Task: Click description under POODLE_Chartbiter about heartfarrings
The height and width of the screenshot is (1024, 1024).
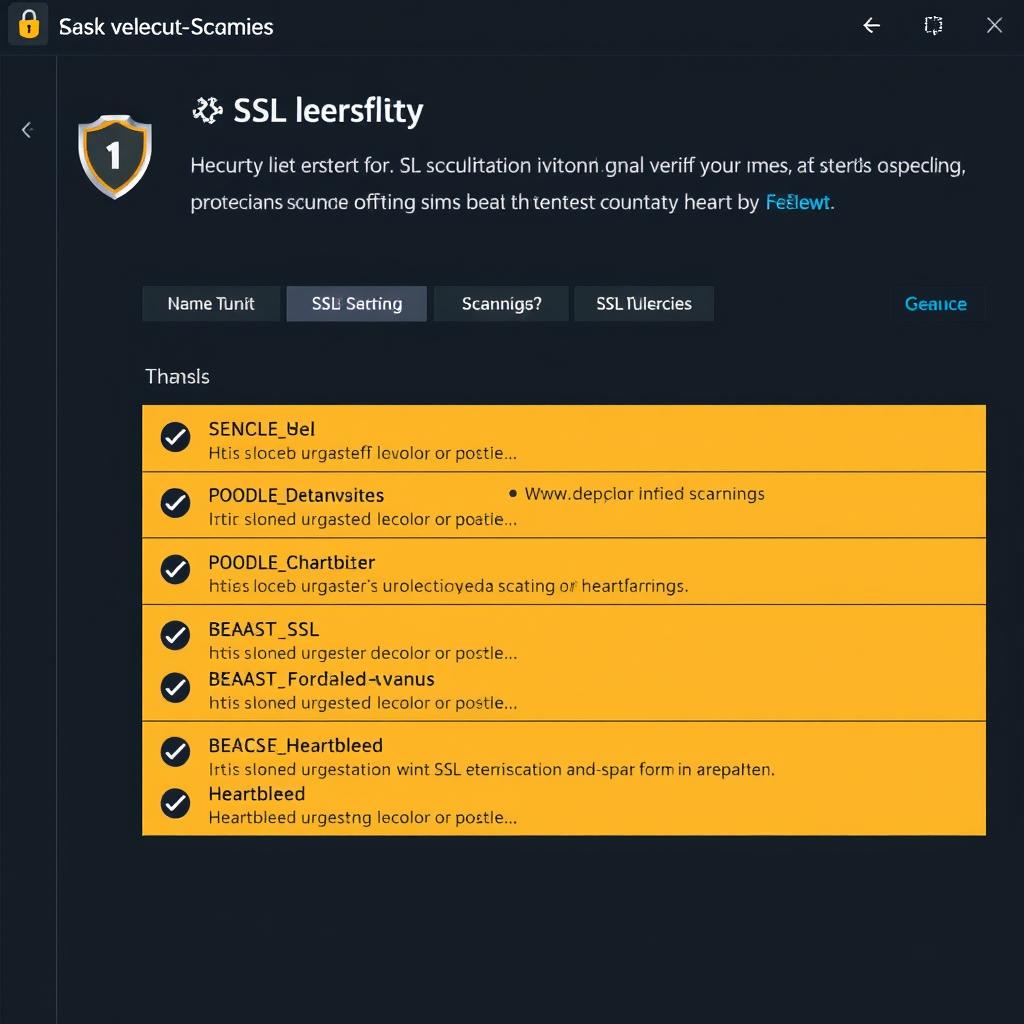Action: (448, 586)
